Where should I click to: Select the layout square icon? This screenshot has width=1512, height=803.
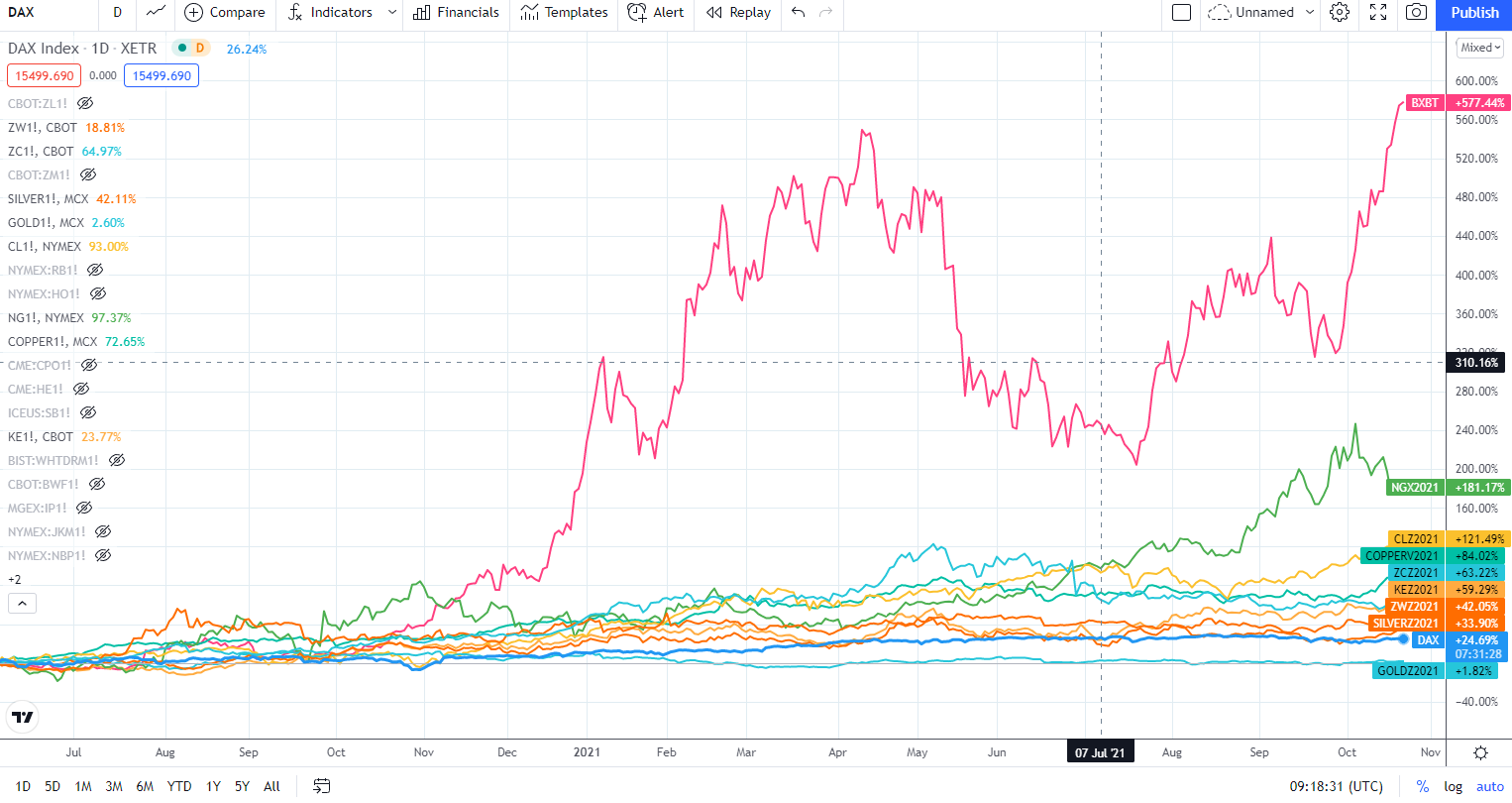click(x=1181, y=12)
